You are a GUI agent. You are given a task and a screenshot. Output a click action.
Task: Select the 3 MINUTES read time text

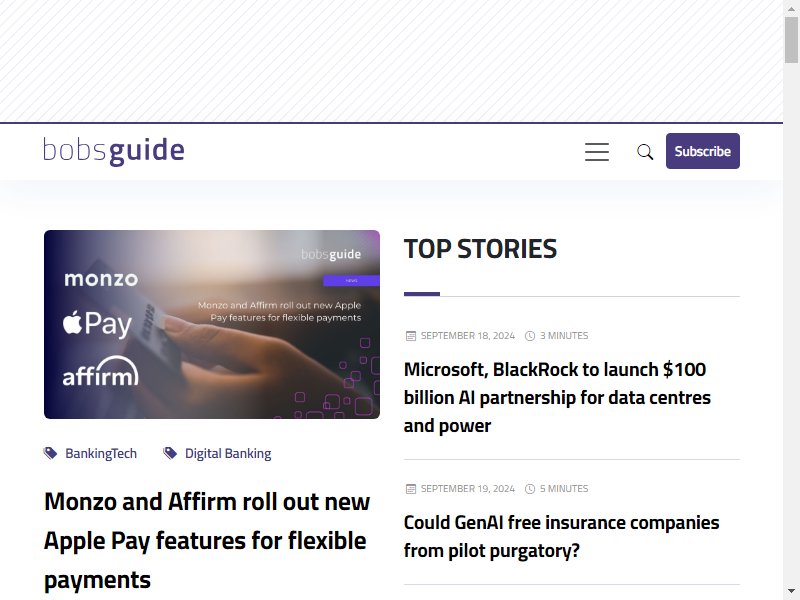point(564,336)
